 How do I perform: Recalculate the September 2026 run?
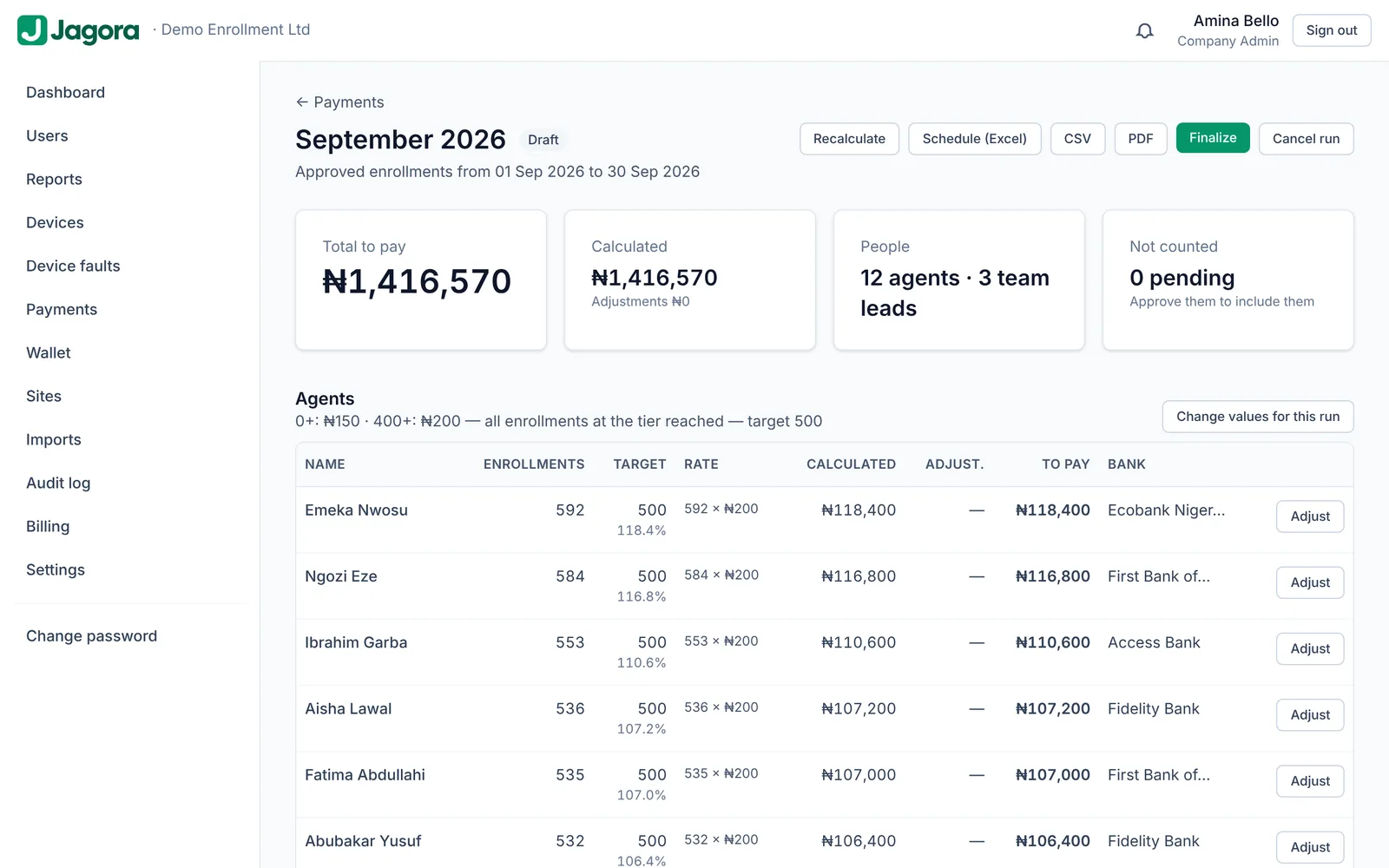click(849, 139)
